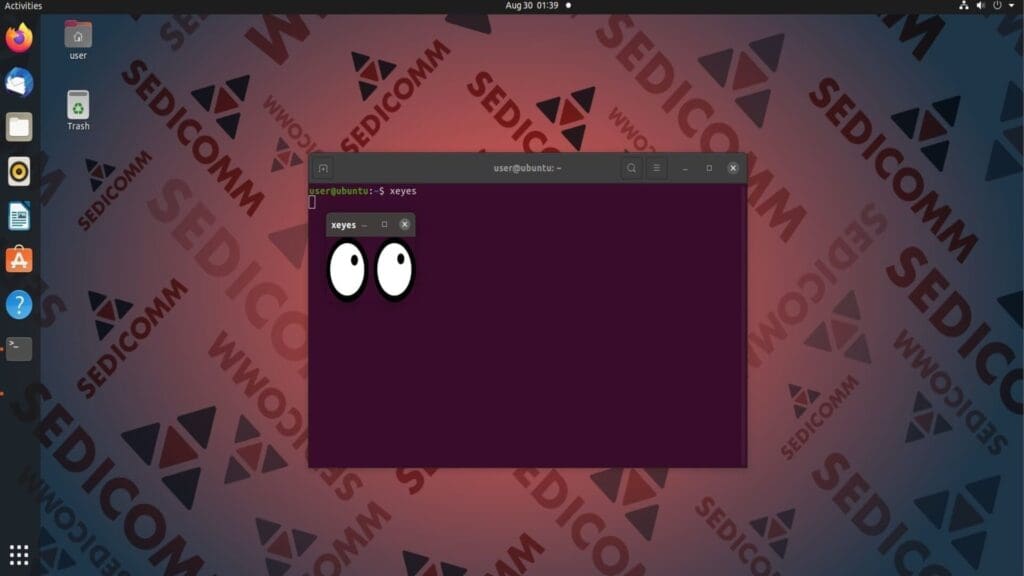Image resolution: width=1024 pixels, height=576 pixels.
Task: Open Thunderbird Mail from the dock
Action: tap(19, 82)
